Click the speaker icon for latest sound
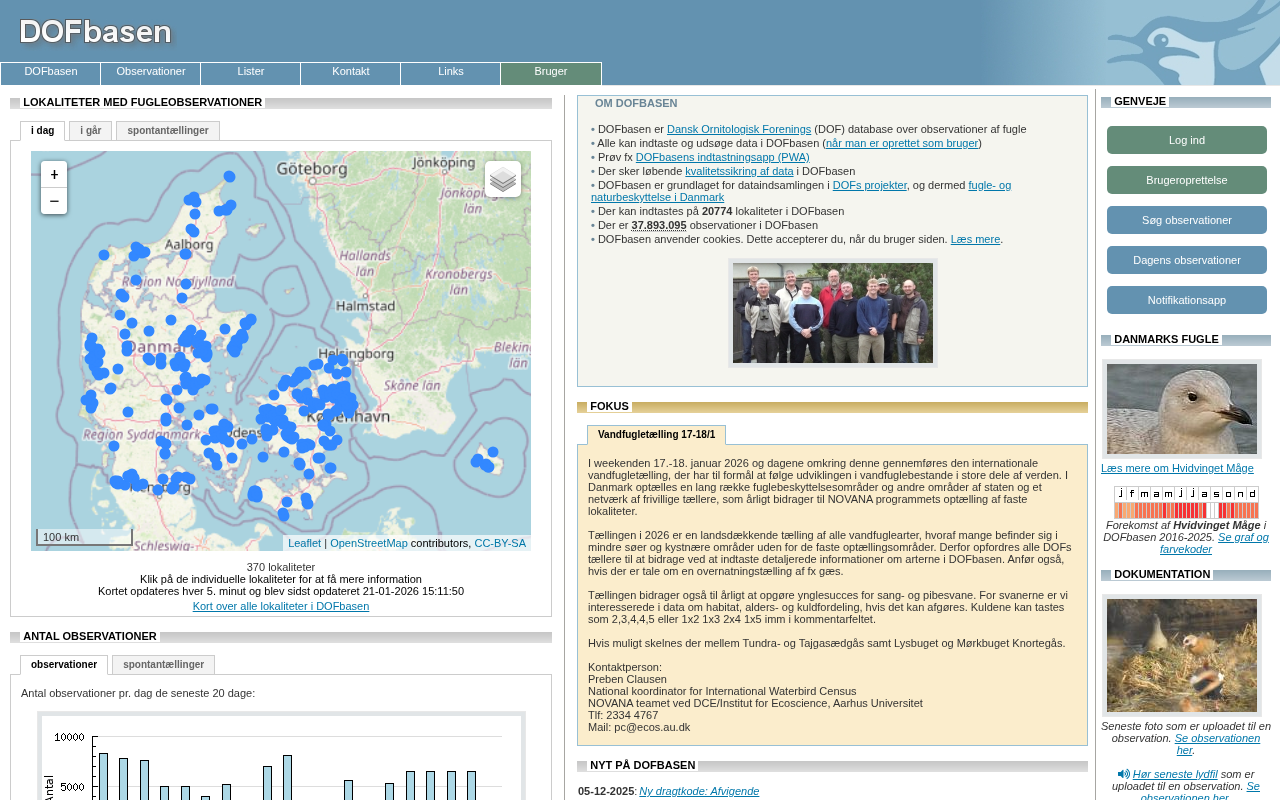 [x=1123, y=774]
